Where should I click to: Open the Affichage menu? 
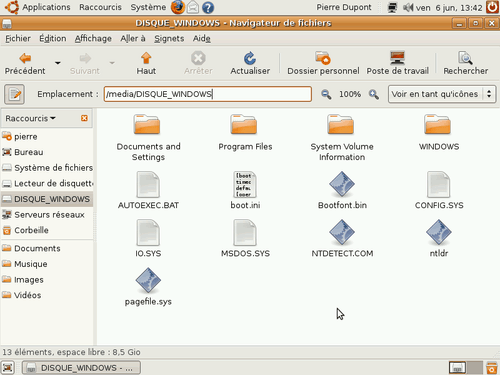click(x=93, y=39)
